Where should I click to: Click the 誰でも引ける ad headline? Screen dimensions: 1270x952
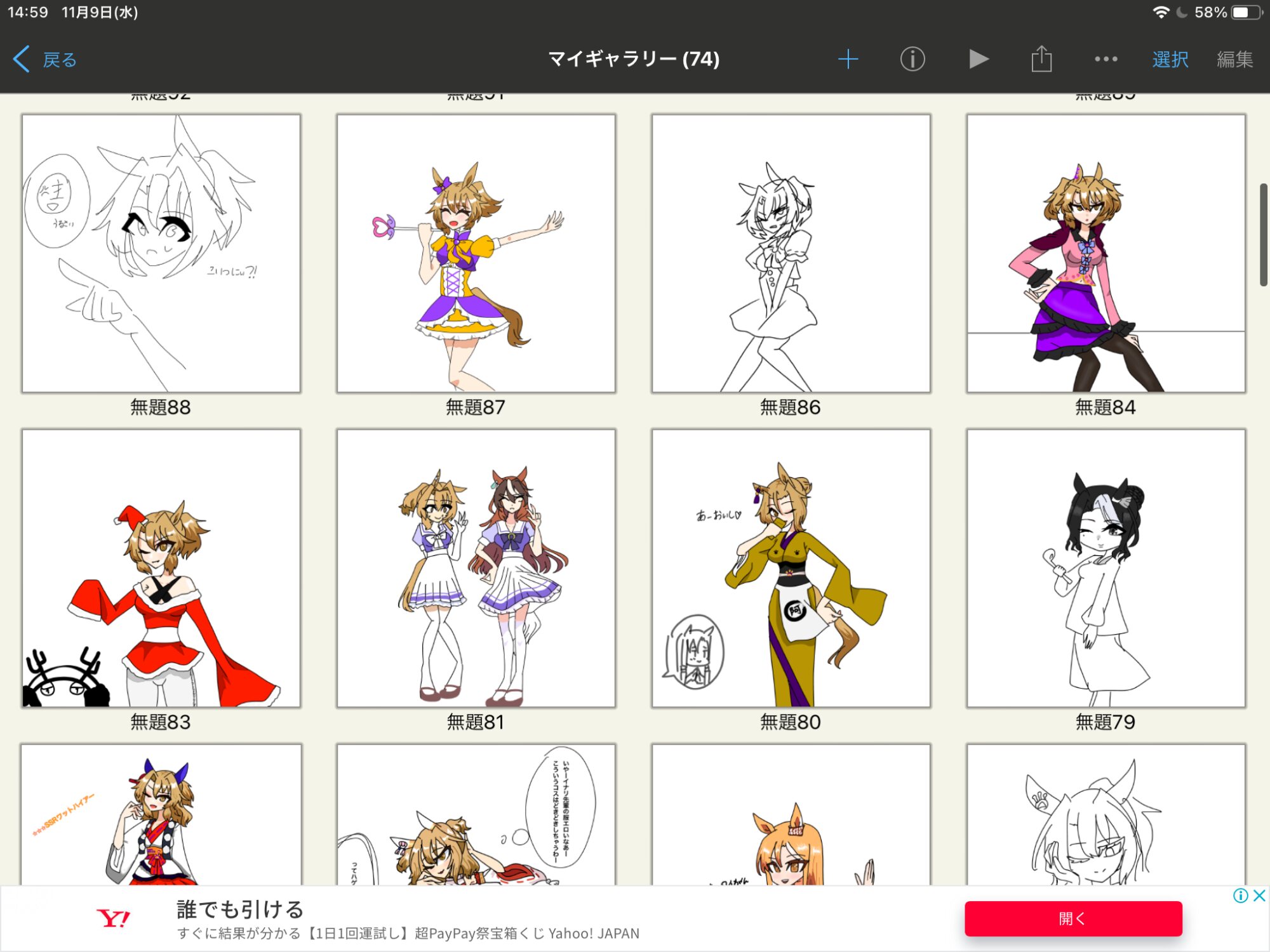[240, 909]
